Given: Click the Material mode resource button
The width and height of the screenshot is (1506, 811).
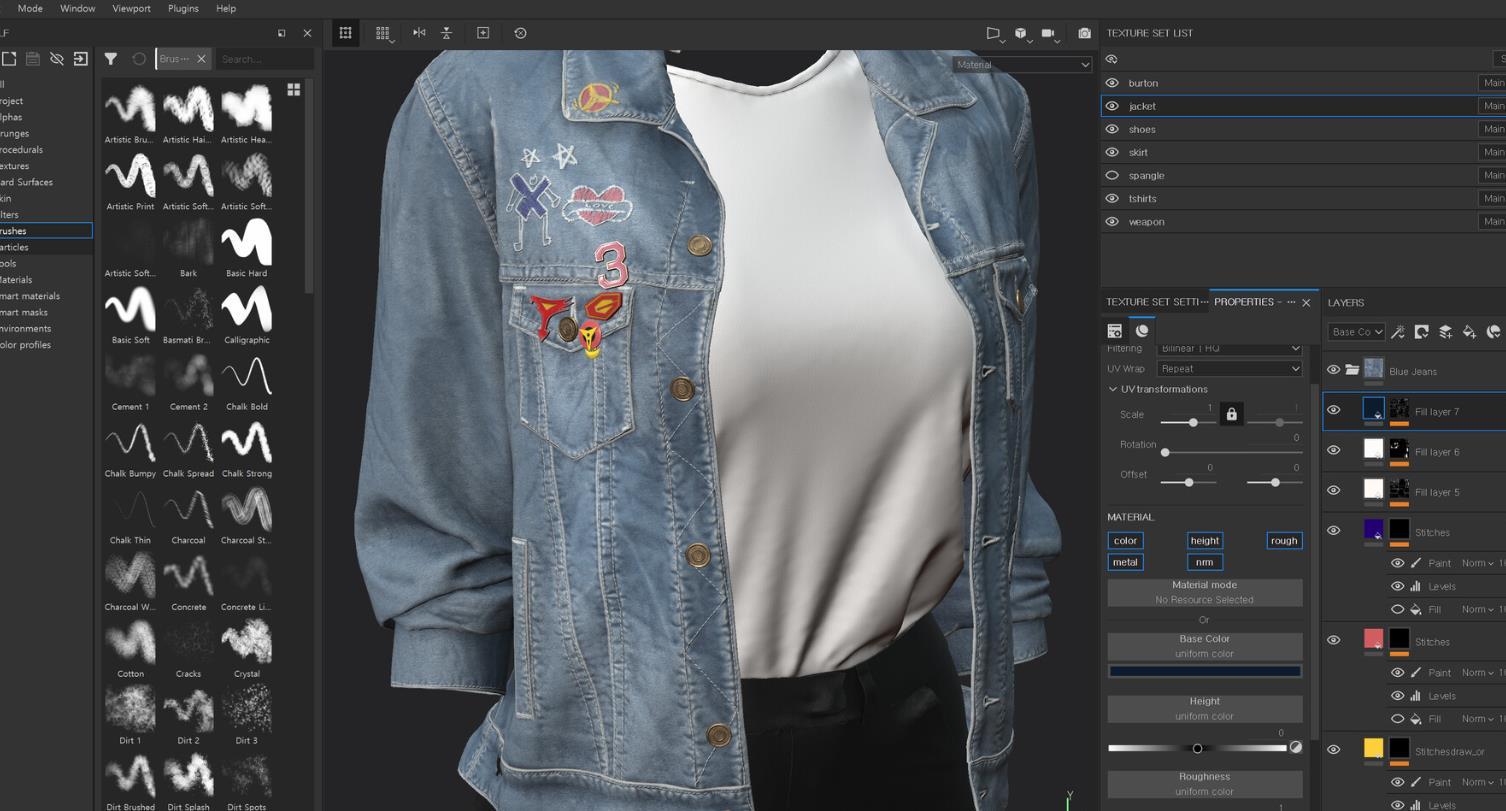Looking at the screenshot, I should [x=1204, y=592].
